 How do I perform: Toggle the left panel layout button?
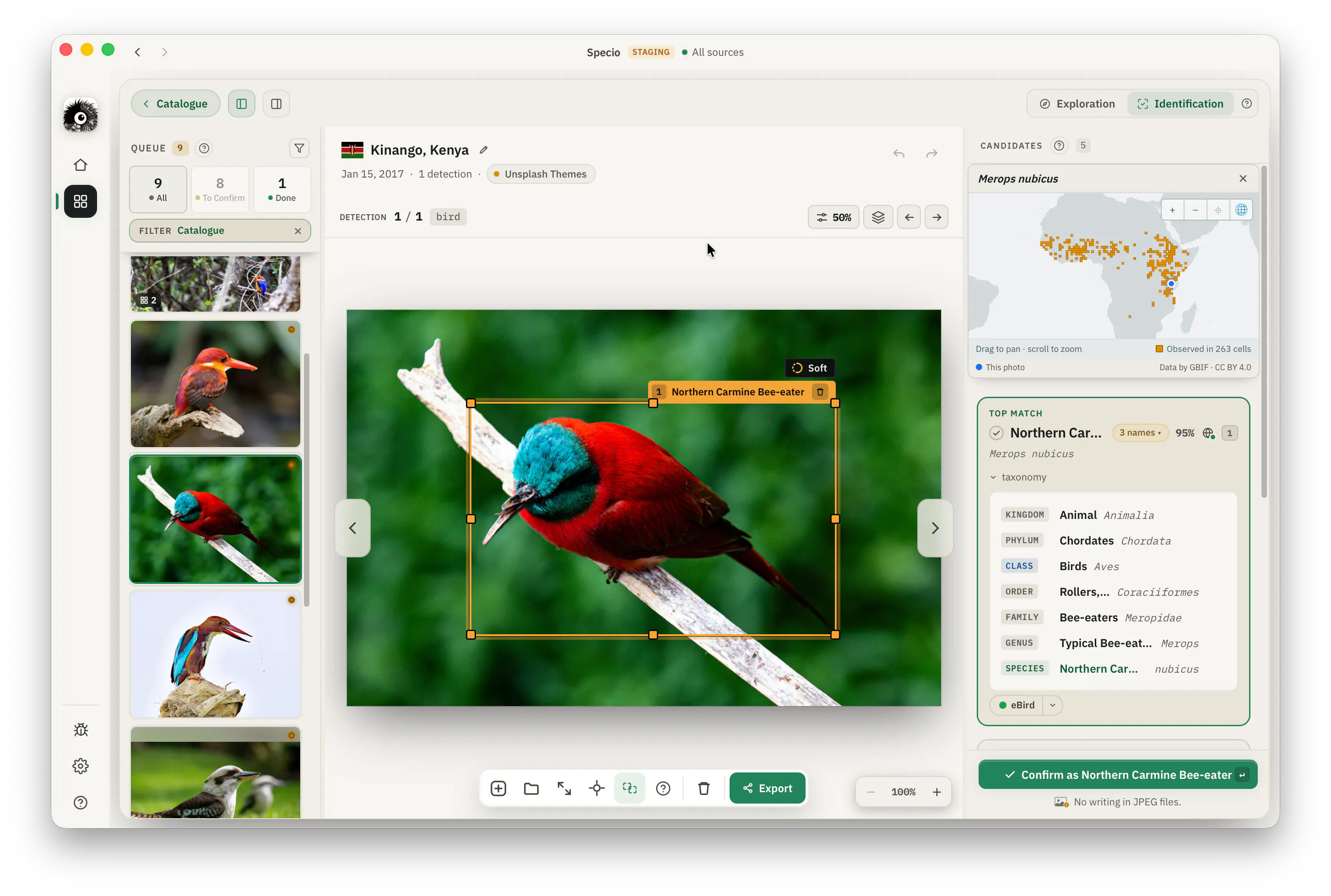242,104
